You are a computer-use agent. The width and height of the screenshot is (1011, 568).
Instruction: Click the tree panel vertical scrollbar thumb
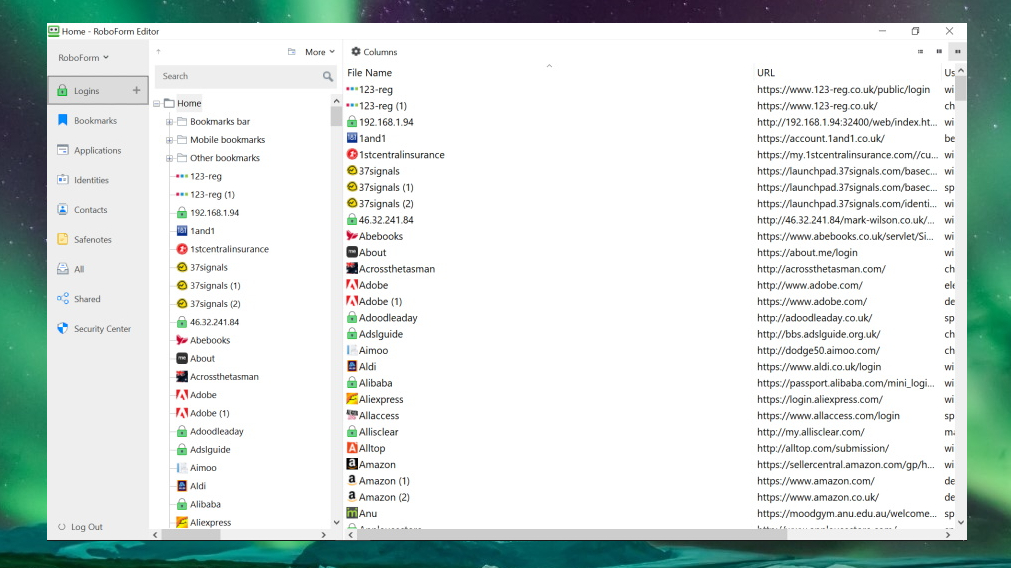click(336, 117)
